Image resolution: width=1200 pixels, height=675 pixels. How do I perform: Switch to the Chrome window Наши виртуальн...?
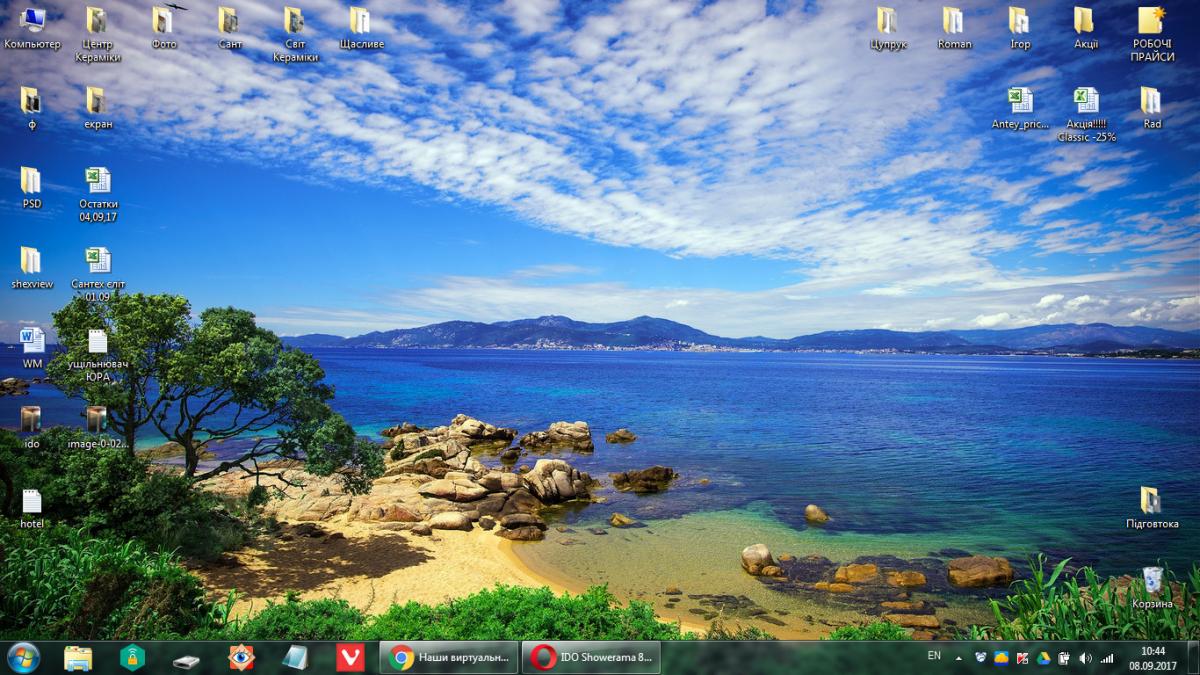pyautogui.click(x=449, y=657)
